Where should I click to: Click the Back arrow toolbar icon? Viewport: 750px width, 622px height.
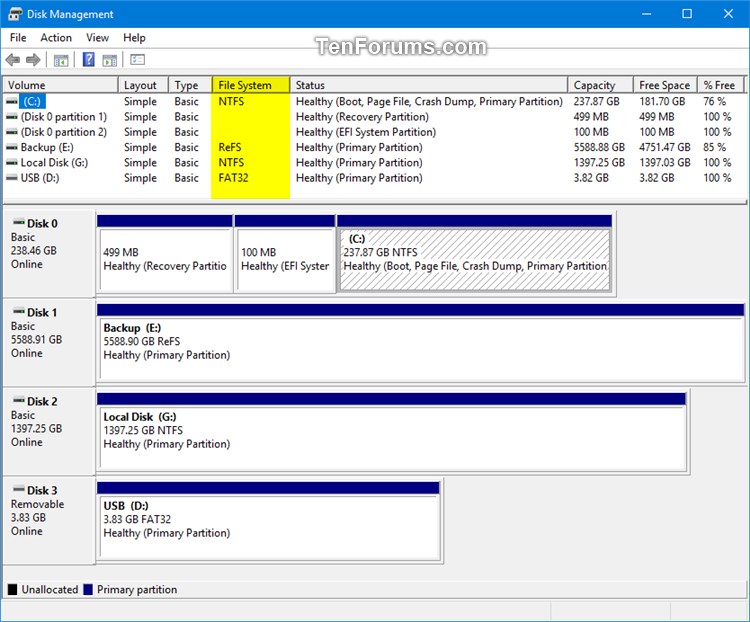[13, 60]
